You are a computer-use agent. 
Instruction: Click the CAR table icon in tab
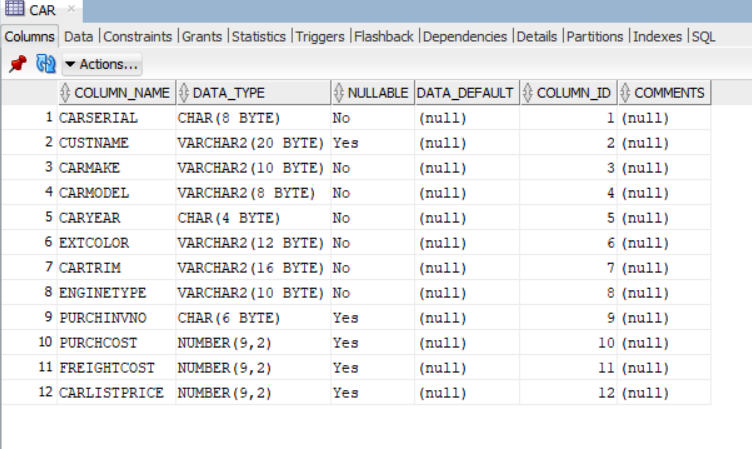point(14,9)
